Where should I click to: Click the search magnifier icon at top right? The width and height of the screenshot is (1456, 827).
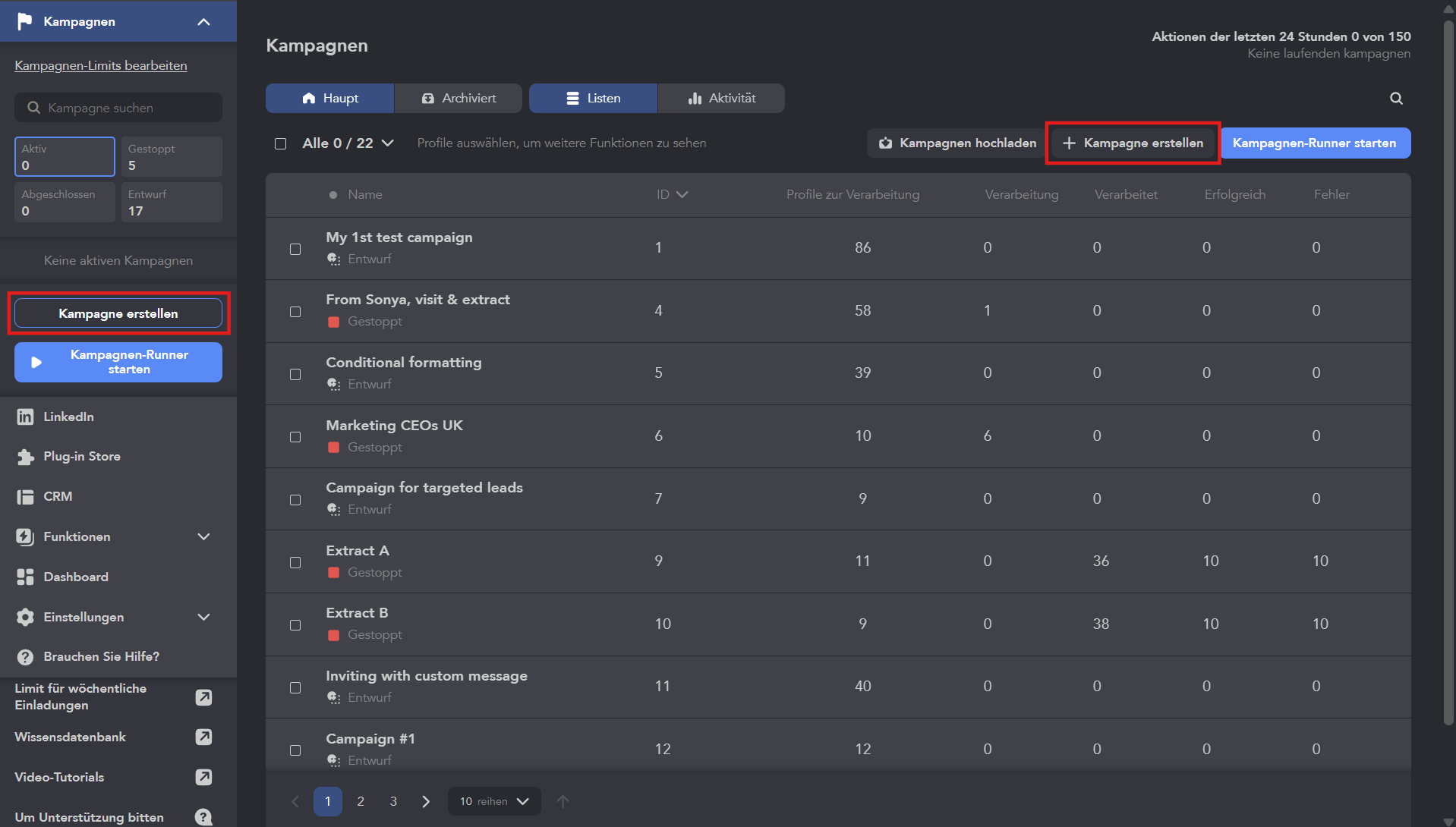pyautogui.click(x=1396, y=99)
